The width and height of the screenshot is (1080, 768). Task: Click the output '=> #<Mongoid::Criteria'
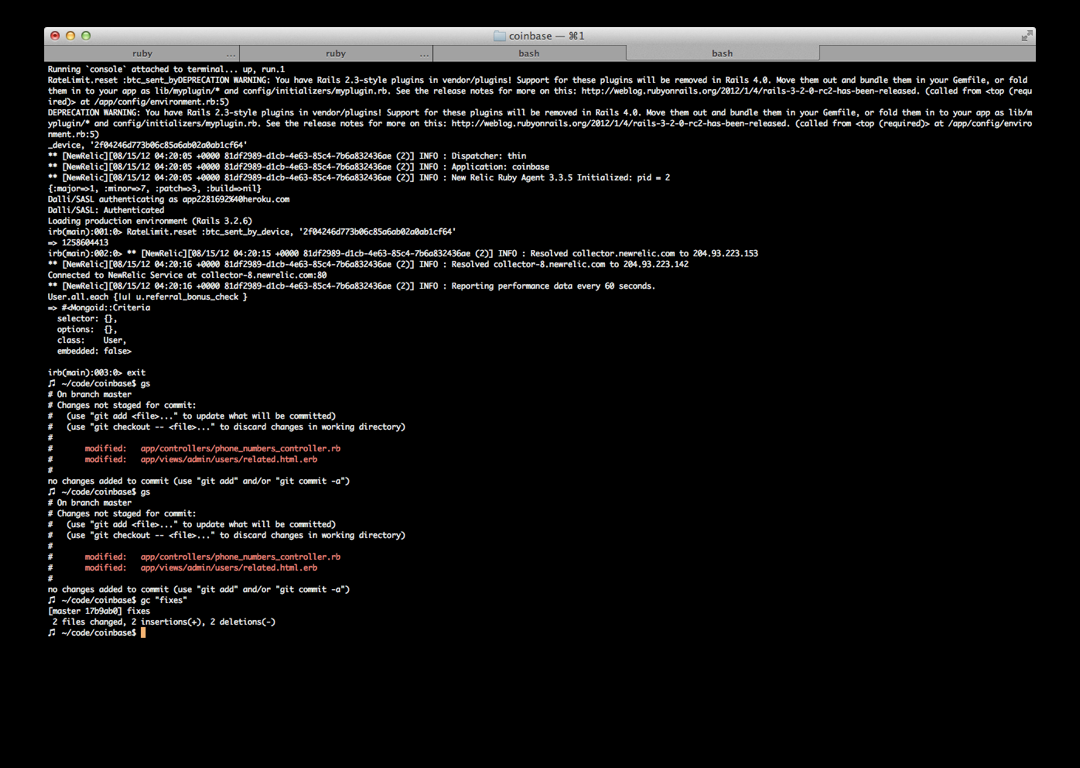pyautogui.click(x=98, y=308)
